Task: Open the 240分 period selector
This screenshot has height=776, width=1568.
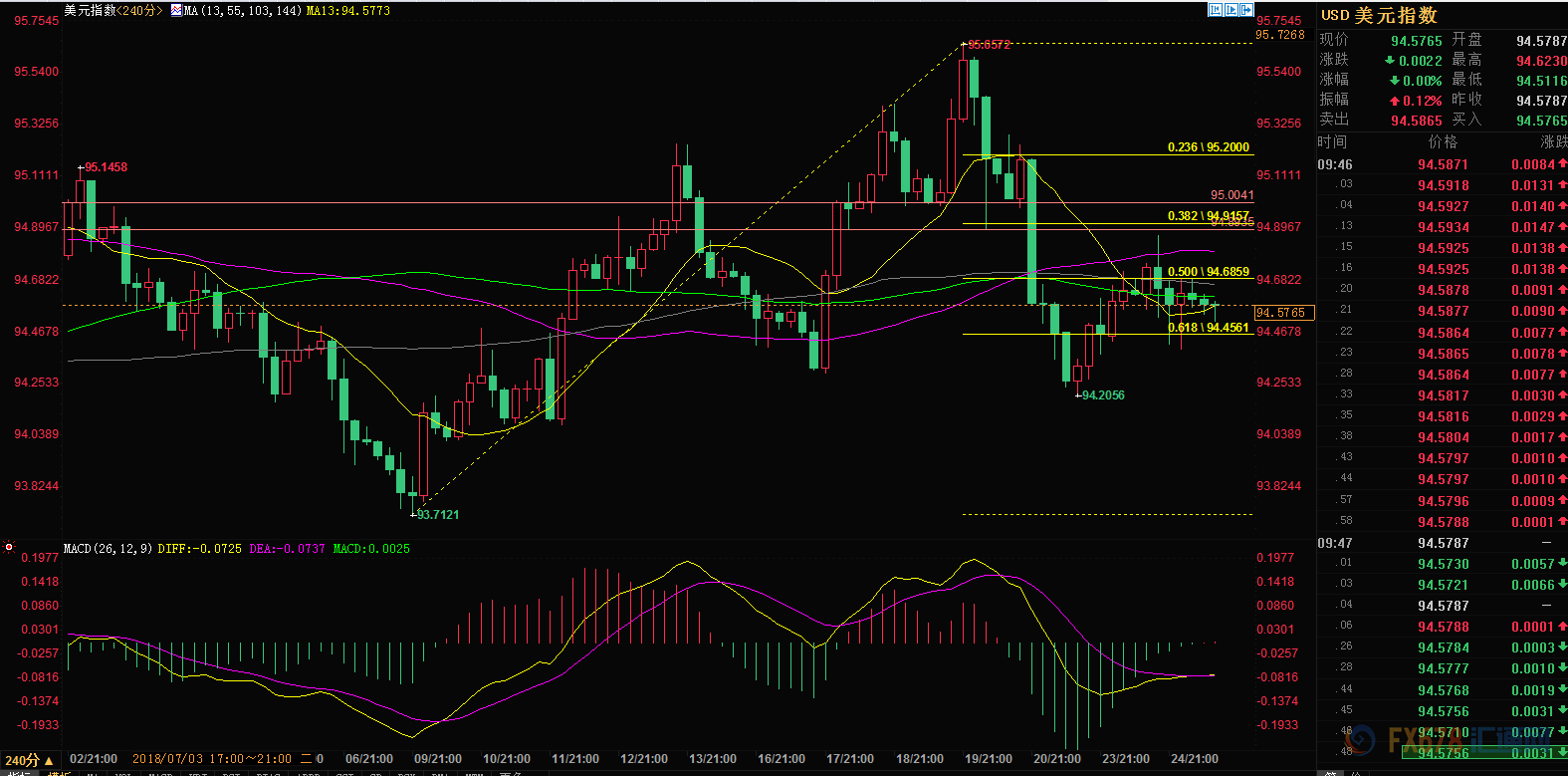Action: coord(30,760)
